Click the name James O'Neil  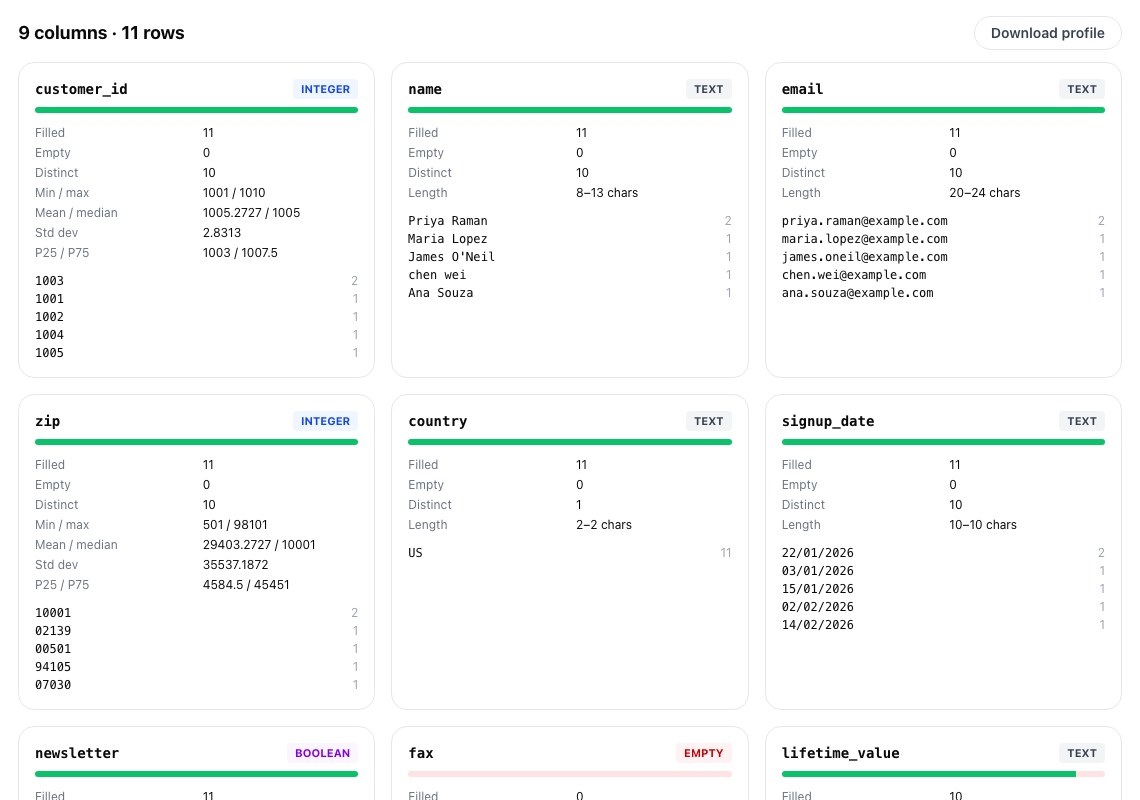(451, 257)
